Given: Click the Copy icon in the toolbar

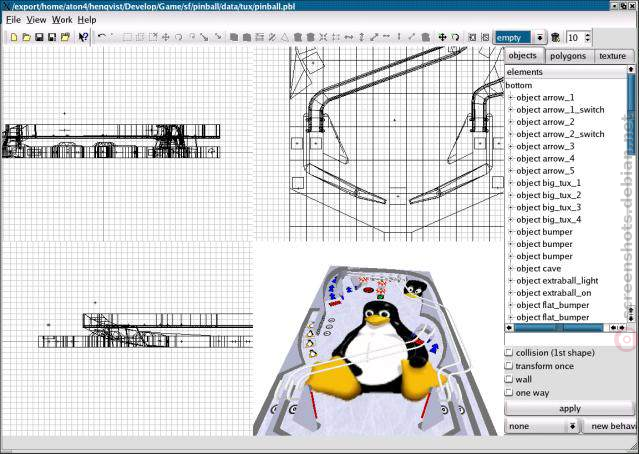Looking at the screenshot, I should point(234,37).
